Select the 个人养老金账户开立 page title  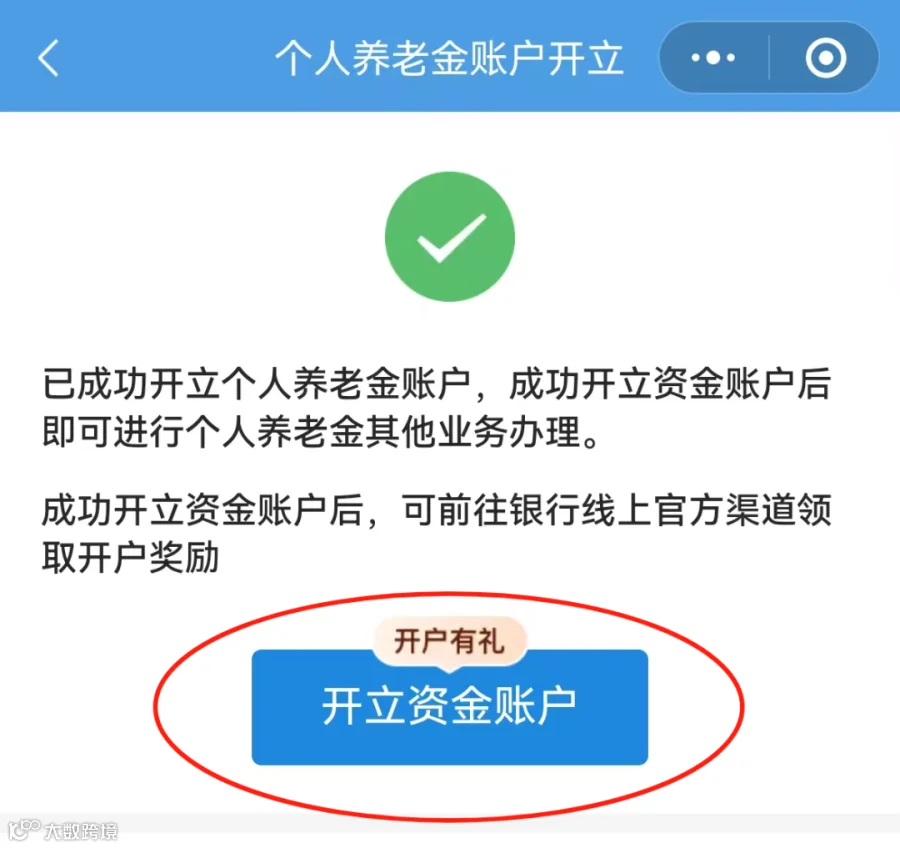click(x=449, y=59)
